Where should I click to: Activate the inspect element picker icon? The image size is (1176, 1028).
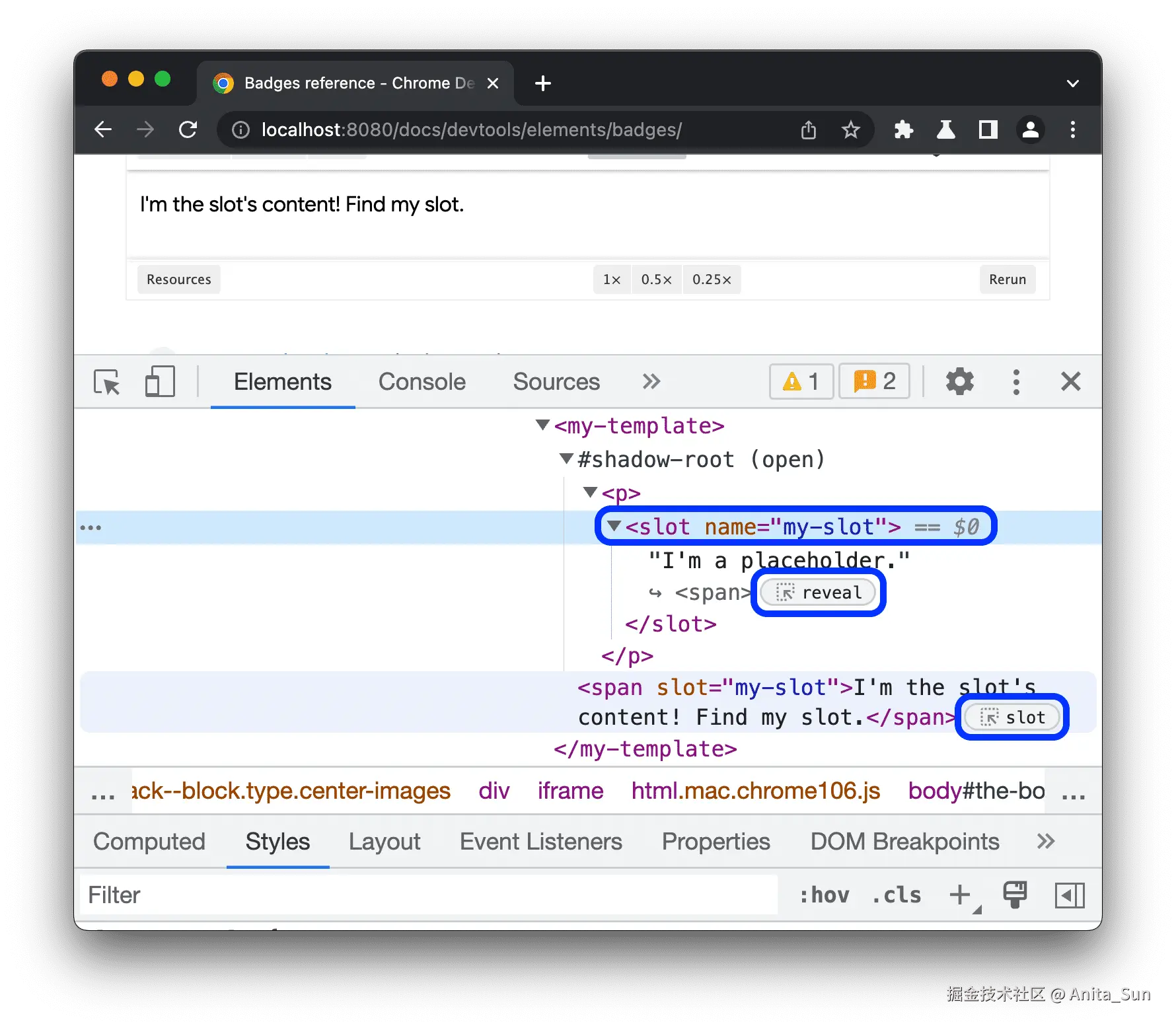[x=107, y=382]
